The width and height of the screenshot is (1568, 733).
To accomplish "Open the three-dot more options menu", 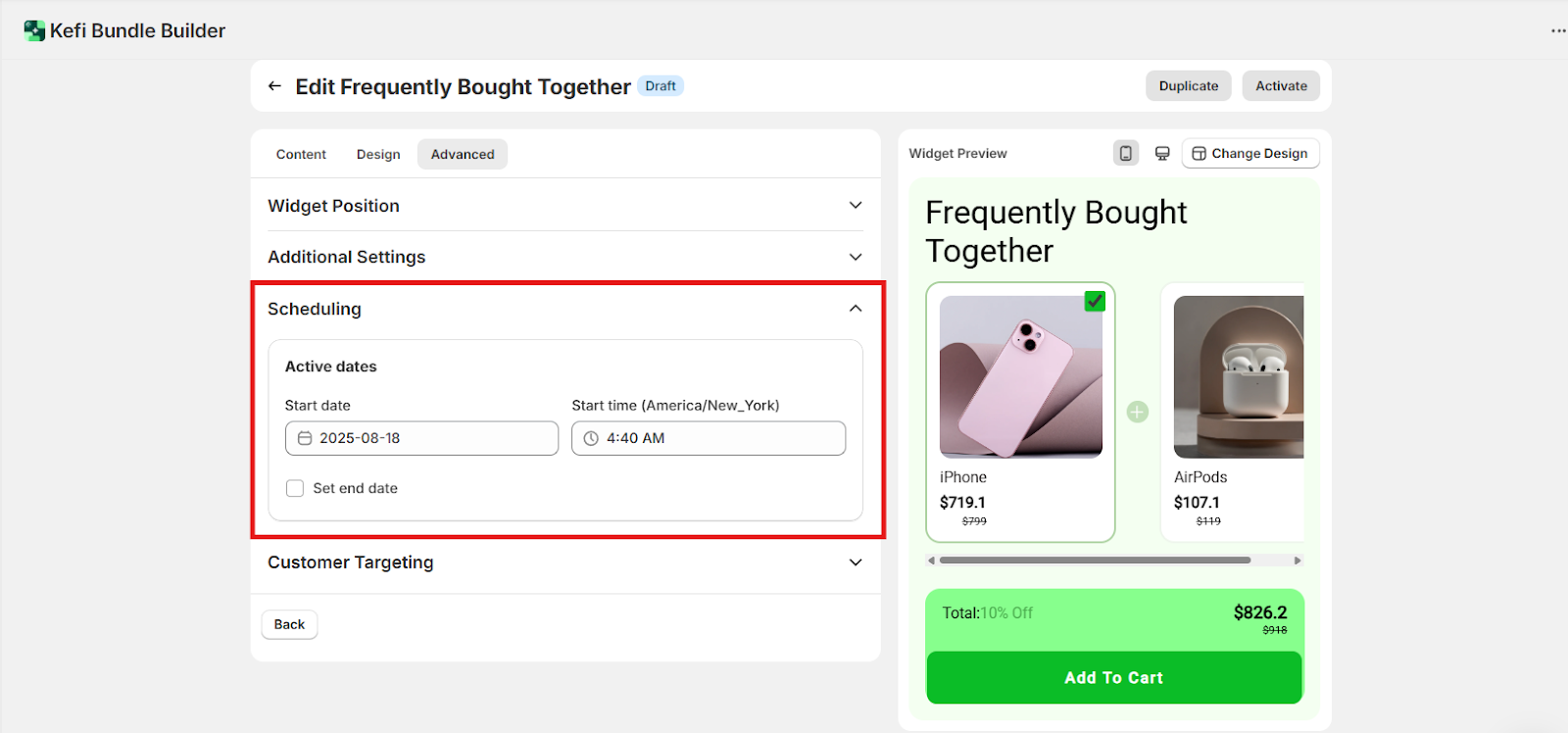I will [x=1557, y=30].
